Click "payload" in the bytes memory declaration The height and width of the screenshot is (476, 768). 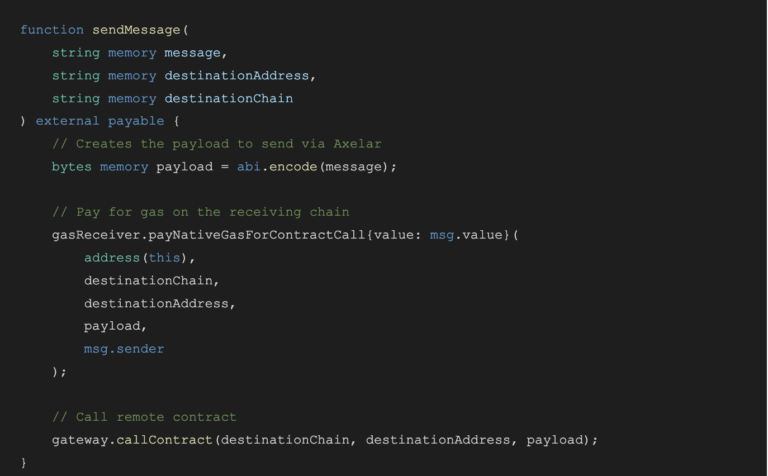[185, 167]
